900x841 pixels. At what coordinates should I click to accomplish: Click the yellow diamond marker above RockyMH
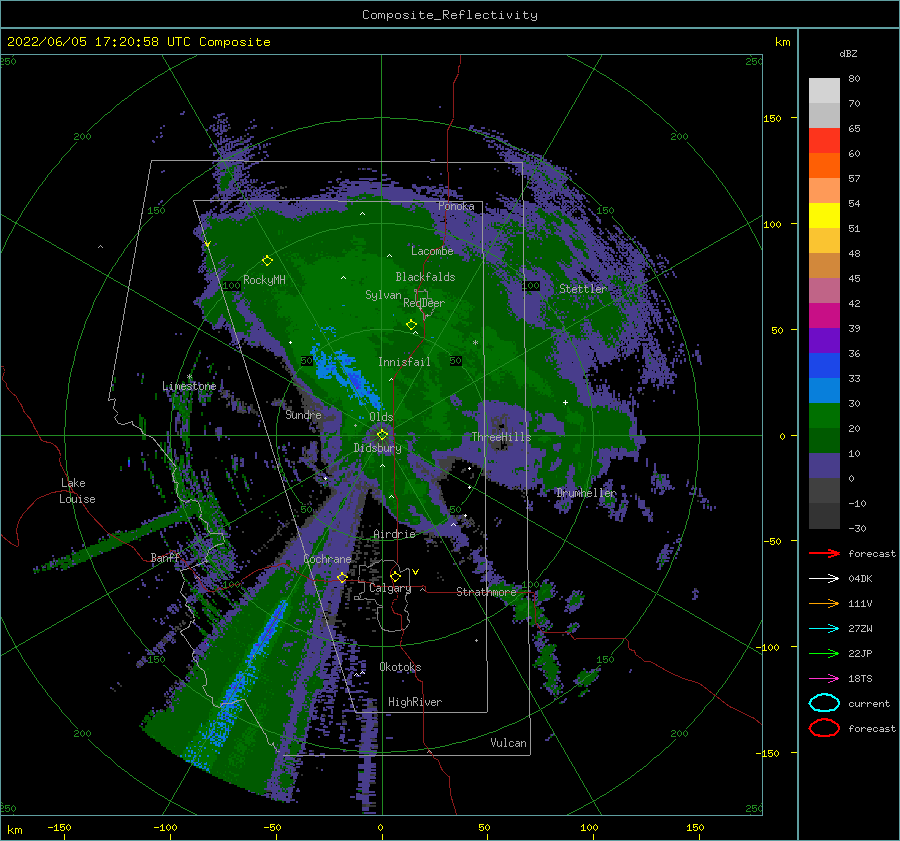pyautogui.click(x=267, y=261)
